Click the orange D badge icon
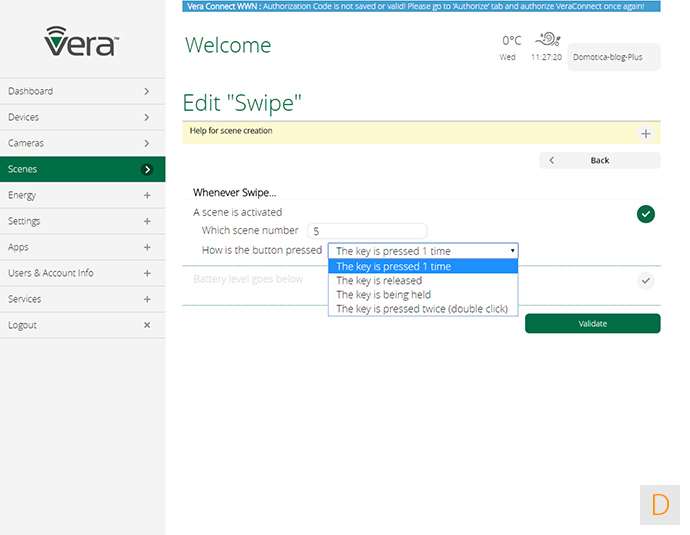Screen dimensions: 690x535 (659, 504)
